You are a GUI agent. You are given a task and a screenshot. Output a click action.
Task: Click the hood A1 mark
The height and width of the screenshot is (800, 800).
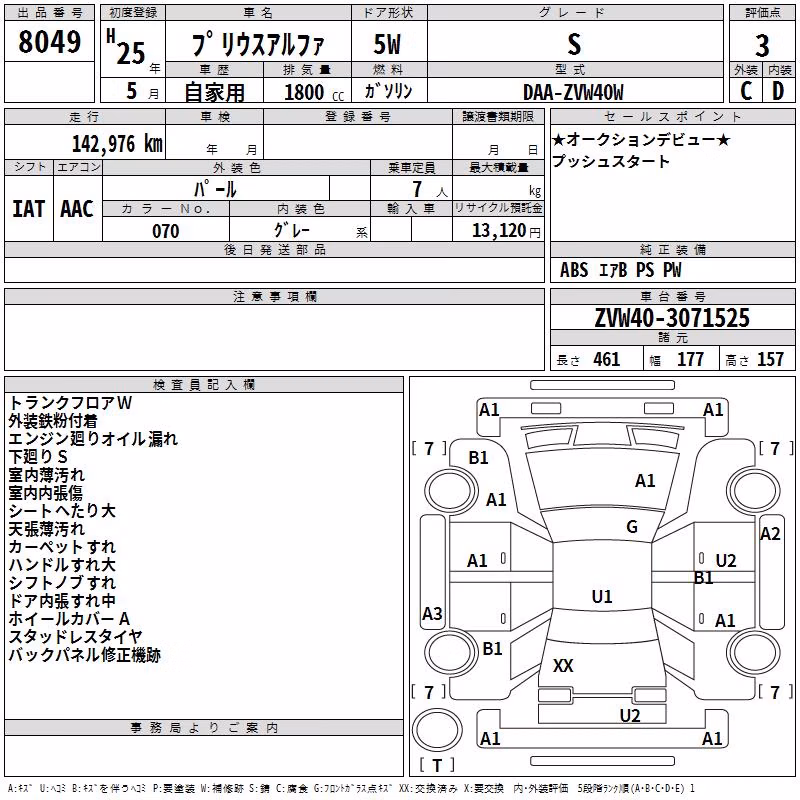click(x=645, y=481)
